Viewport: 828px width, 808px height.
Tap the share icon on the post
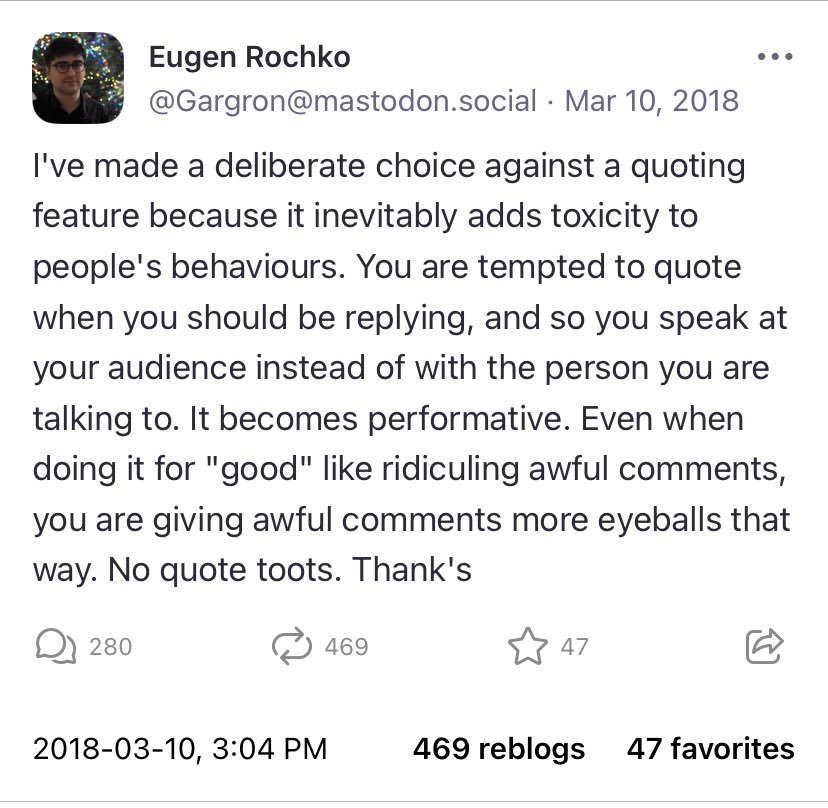pos(765,648)
